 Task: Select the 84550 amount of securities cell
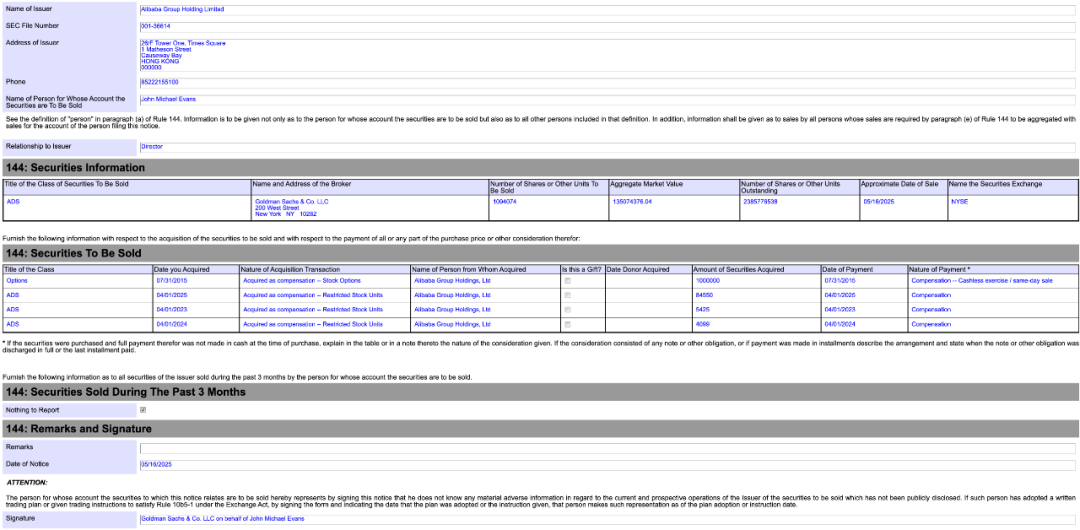coord(756,295)
